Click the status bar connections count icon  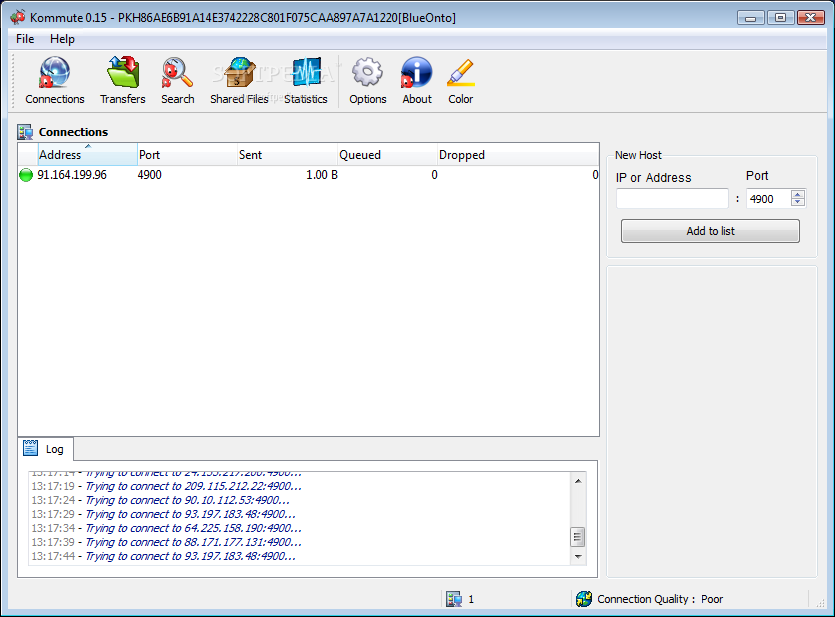click(x=454, y=599)
